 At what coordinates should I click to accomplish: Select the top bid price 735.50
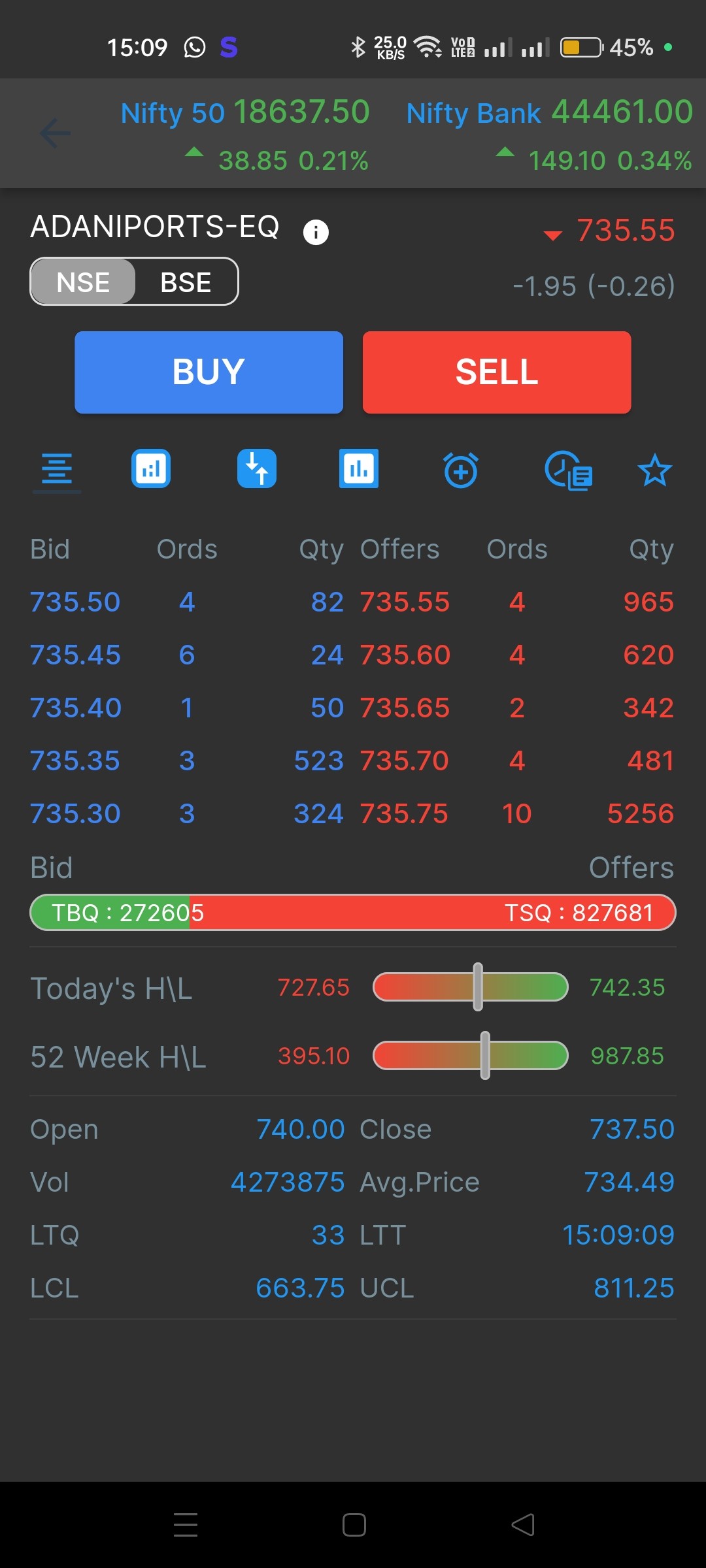75,602
